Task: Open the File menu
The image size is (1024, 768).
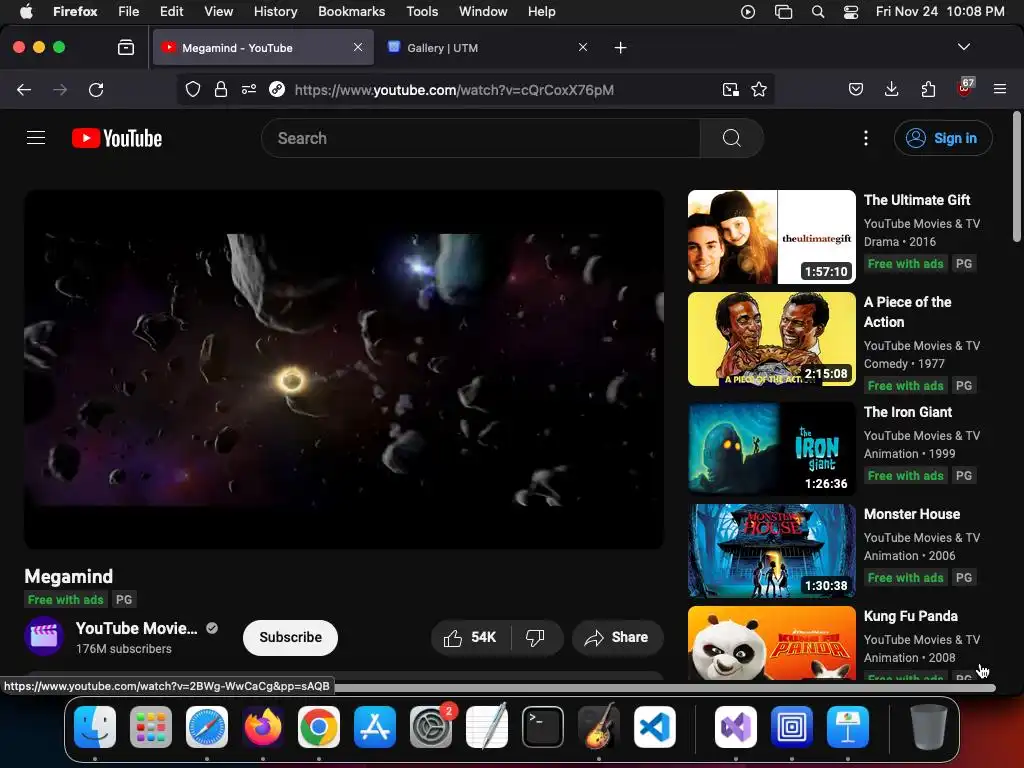Action: pos(128,11)
